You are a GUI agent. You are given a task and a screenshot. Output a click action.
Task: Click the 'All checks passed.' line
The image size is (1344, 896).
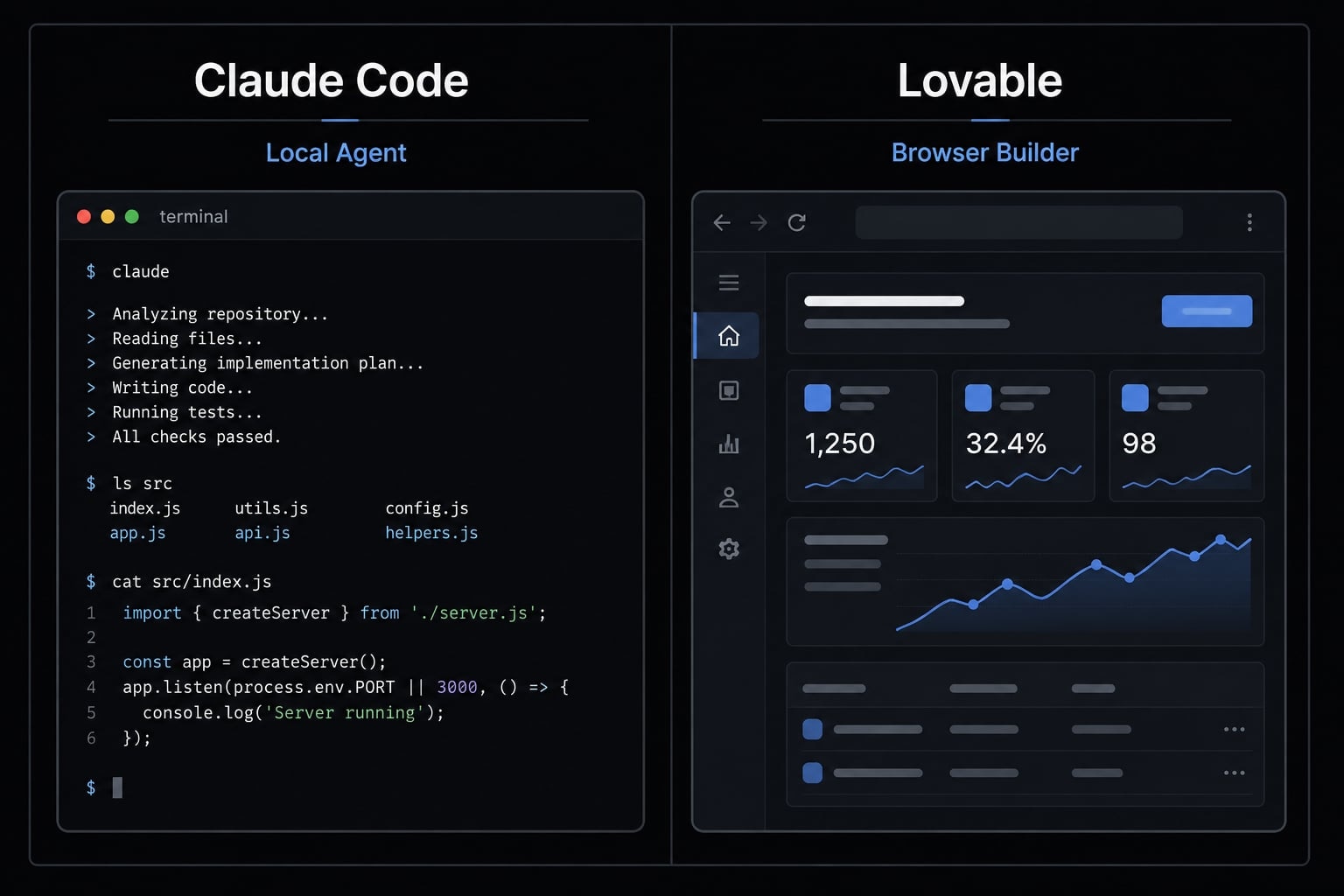[x=196, y=437]
